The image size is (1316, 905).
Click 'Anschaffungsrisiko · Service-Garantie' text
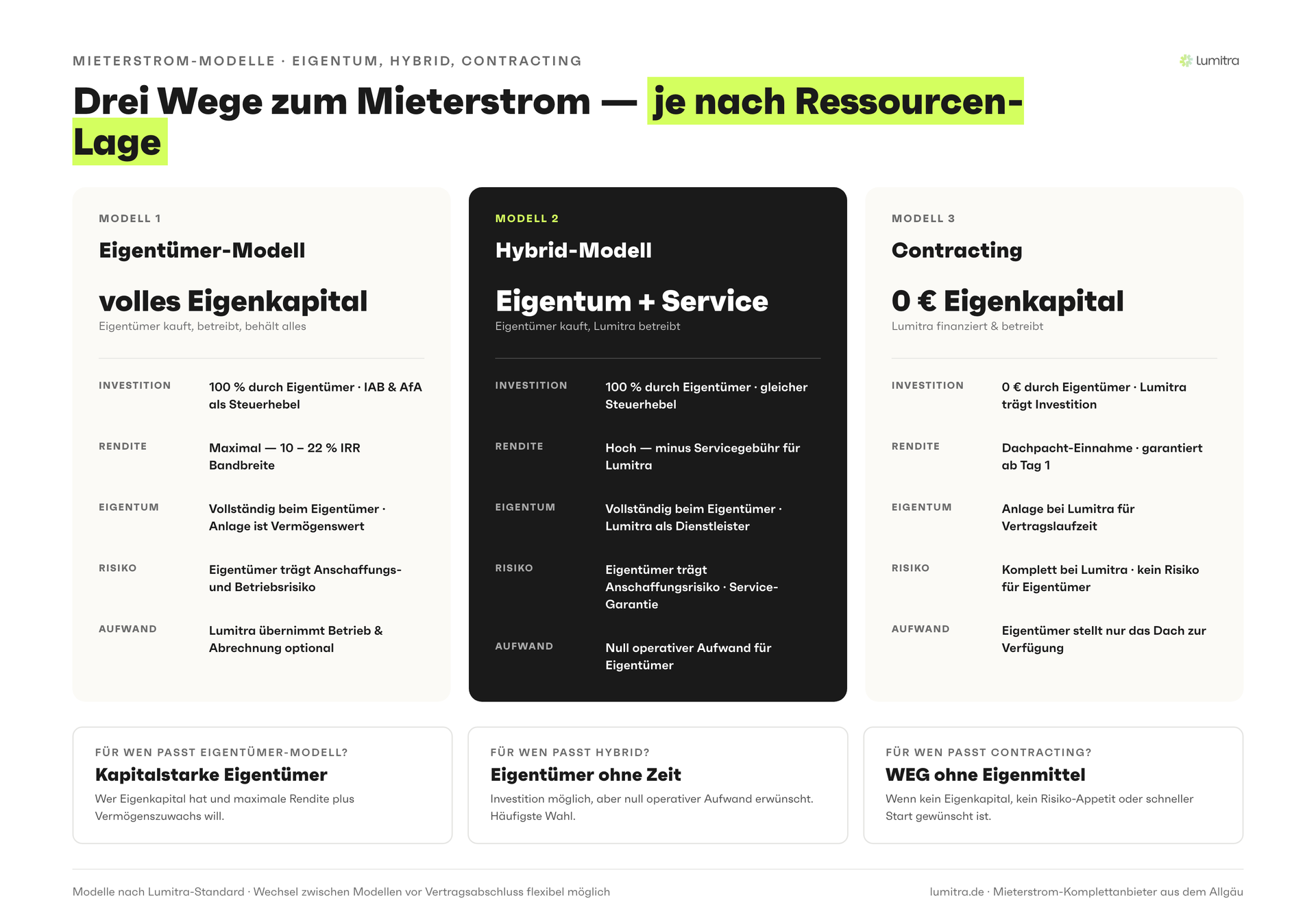click(x=692, y=596)
